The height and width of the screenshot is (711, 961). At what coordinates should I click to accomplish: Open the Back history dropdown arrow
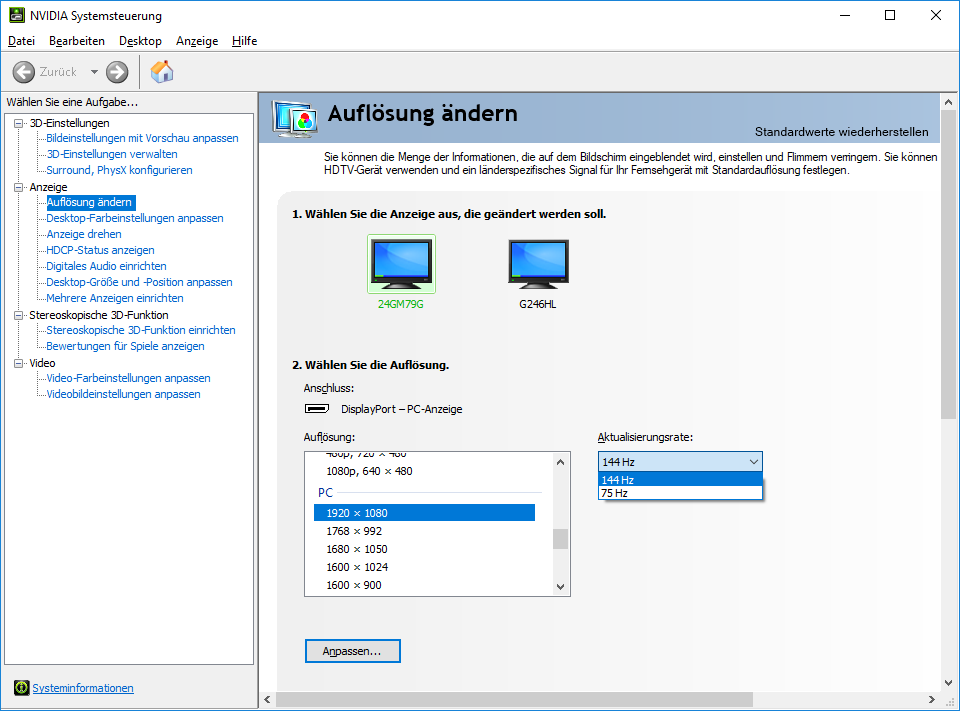(x=94, y=72)
